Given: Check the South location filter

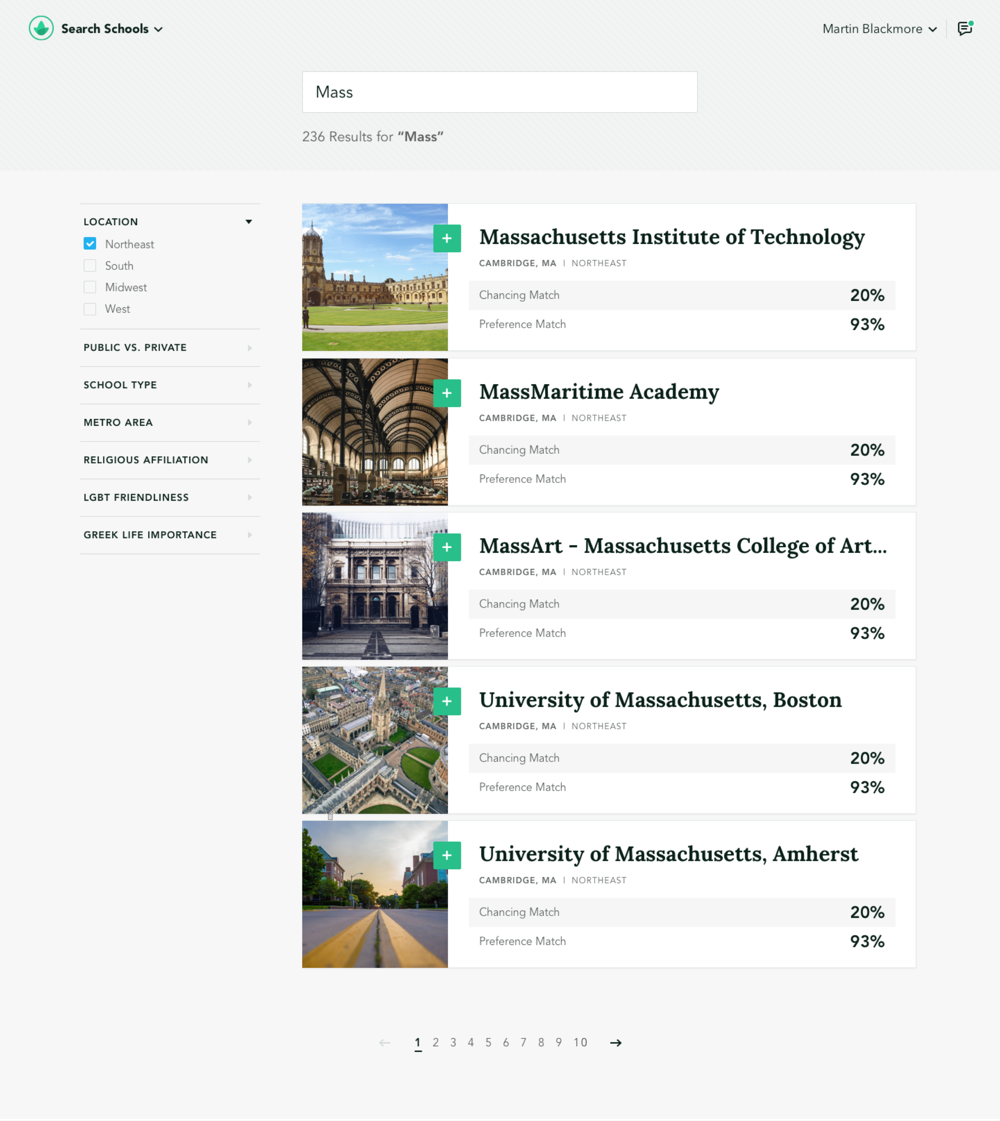Looking at the screenshot, I should tap(90, 266).
